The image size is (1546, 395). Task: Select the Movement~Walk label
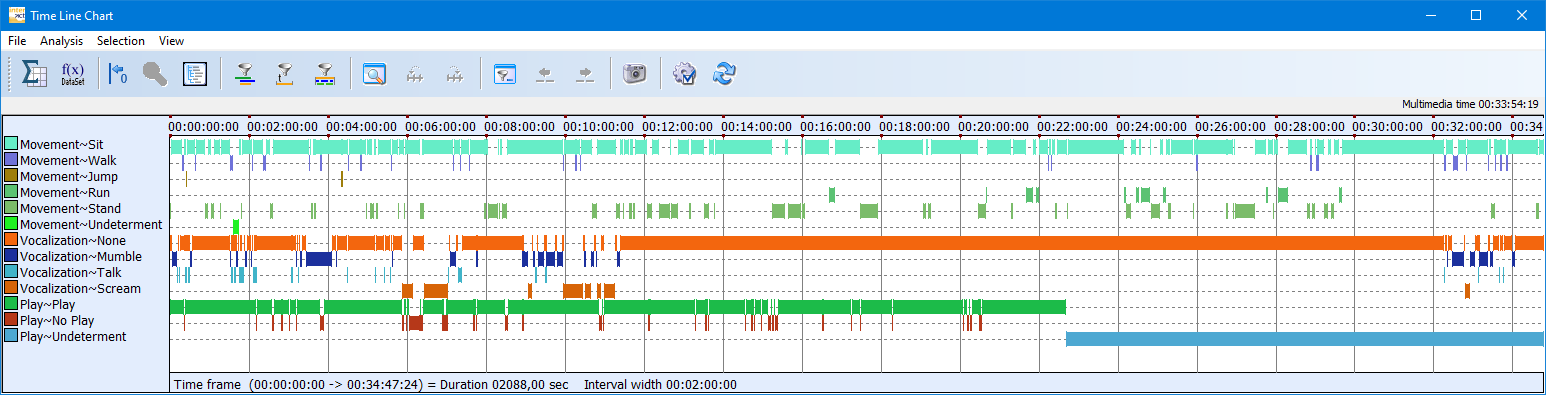pyautogui.click(x=67, y=161)
